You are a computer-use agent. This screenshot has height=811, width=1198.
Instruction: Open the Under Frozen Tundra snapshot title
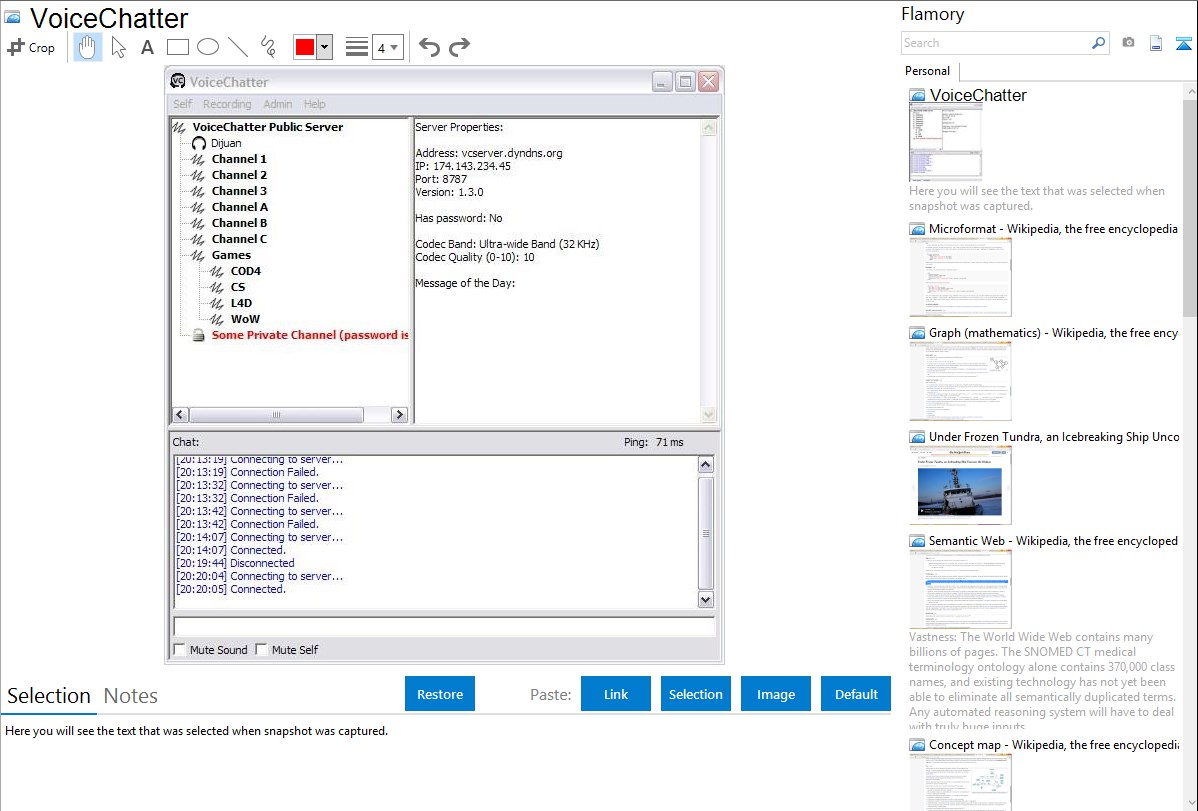pyautogui.click(x=1054, y=436)
